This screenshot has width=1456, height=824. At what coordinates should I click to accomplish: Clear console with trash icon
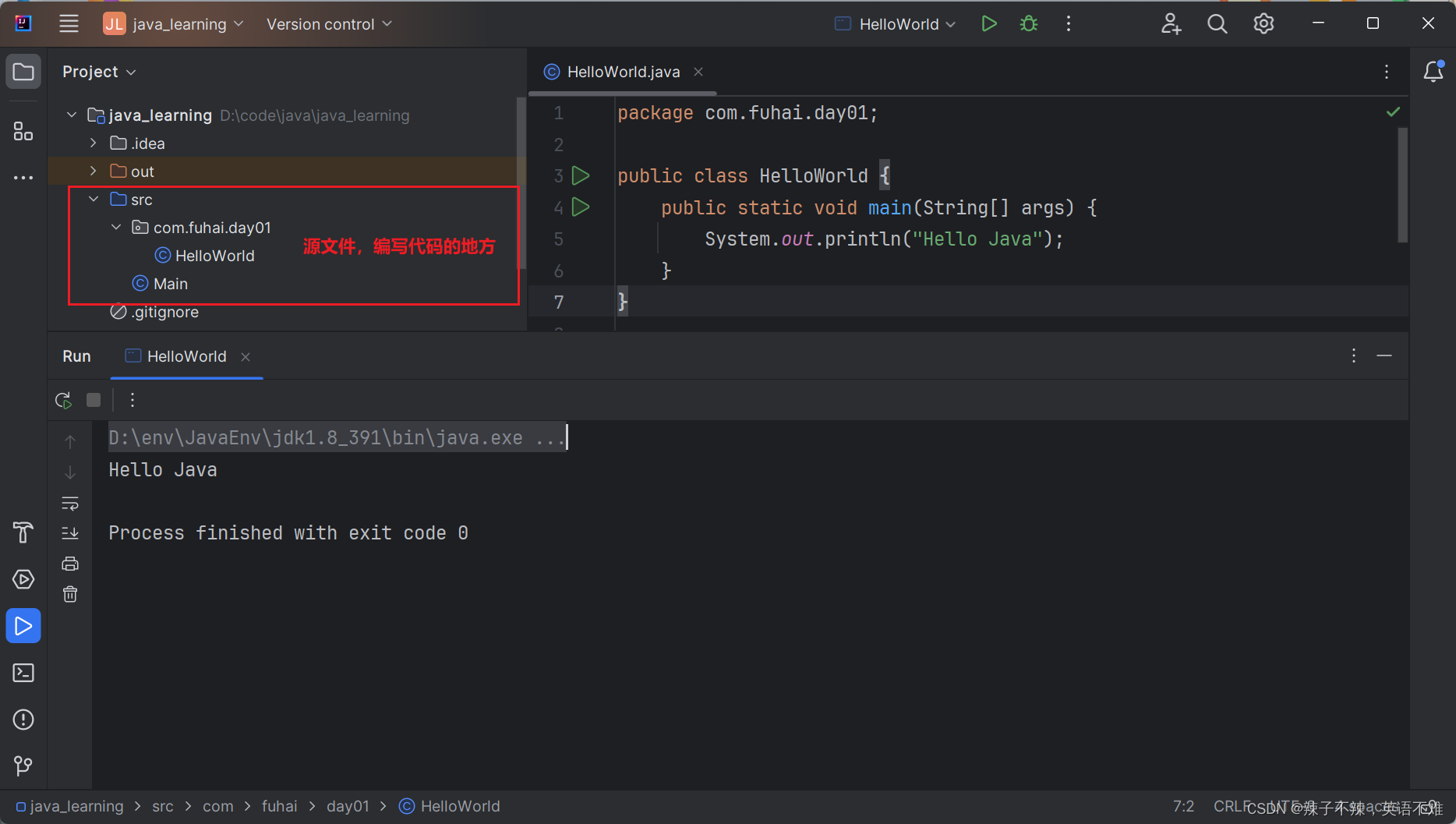[x=70, y=594]
